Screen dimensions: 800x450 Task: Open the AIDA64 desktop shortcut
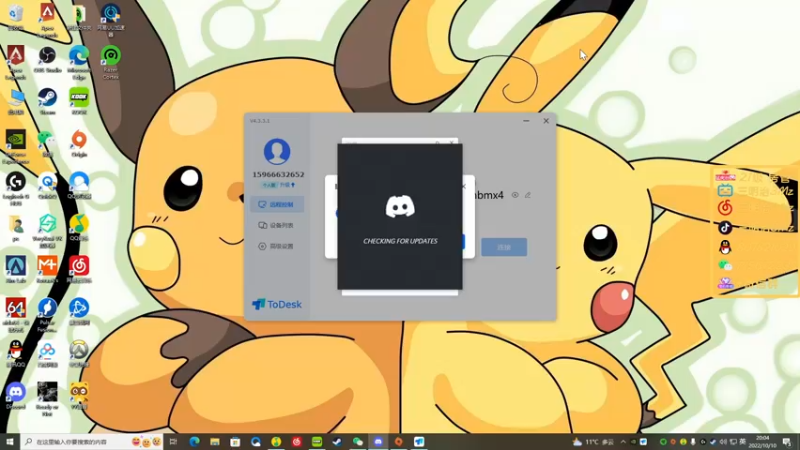[x=16, y=314]
